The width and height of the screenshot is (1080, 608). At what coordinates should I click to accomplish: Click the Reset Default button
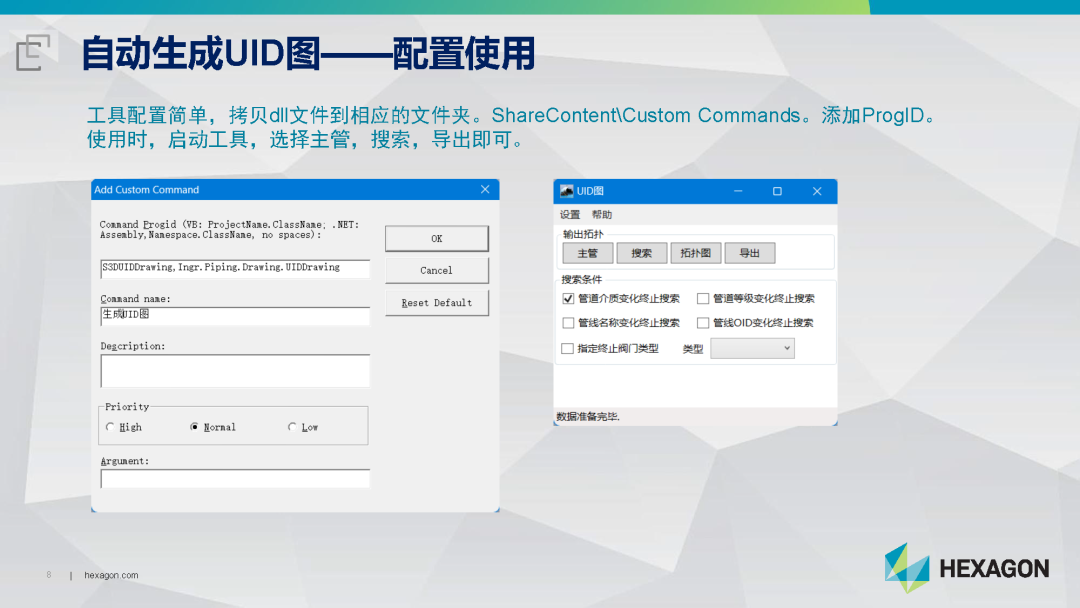coord(437,303)
